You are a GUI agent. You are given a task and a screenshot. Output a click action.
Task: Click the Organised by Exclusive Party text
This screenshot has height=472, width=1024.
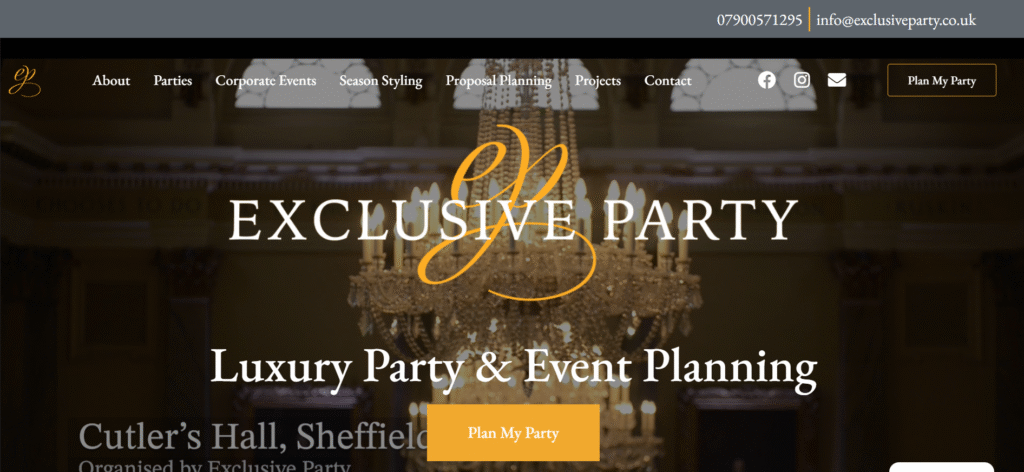coord(214,466)
